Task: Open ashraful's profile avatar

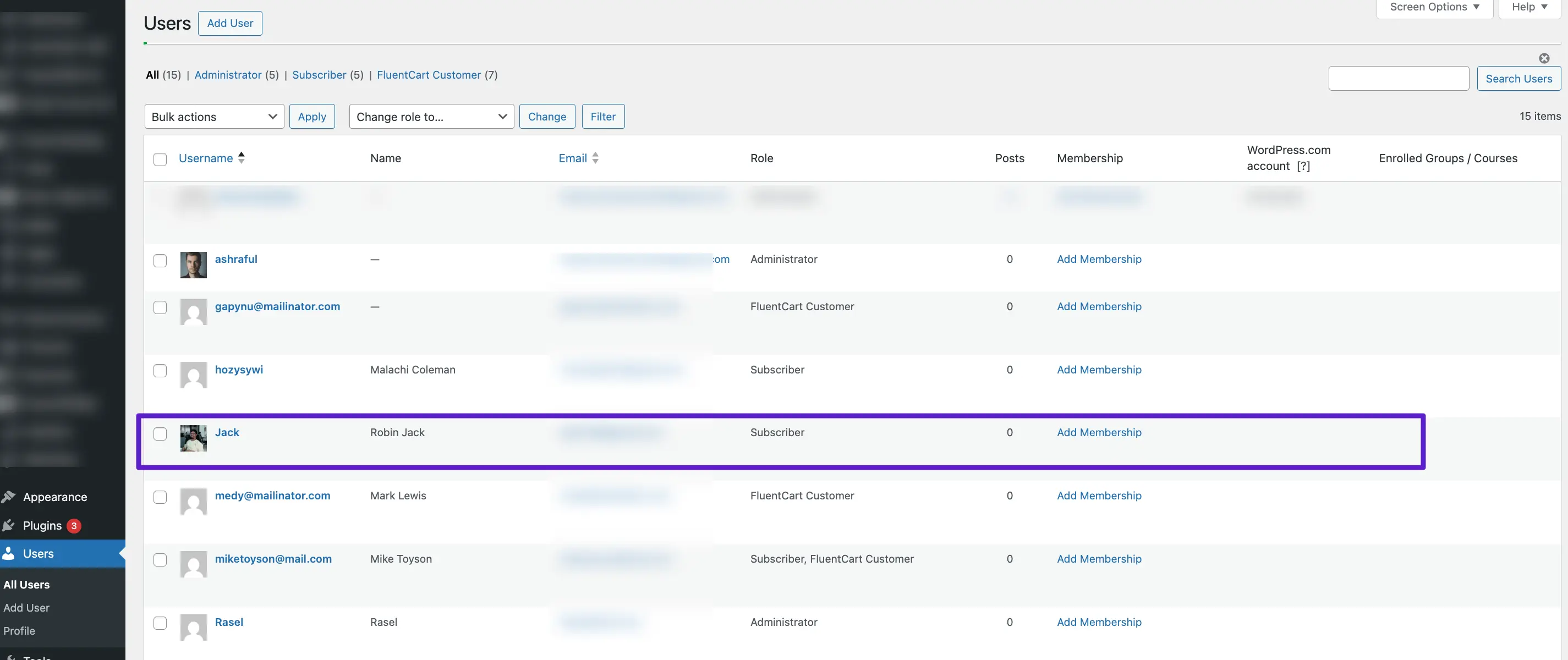Action: point(194,265)
